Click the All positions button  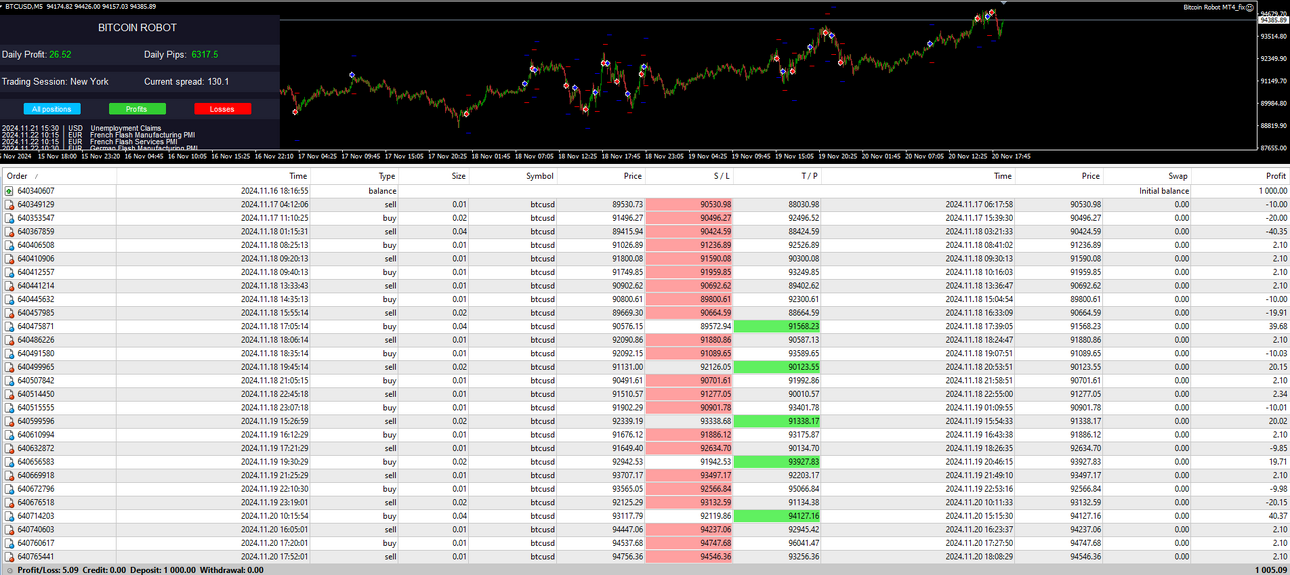pyautogui.click(x=52, y=109)
